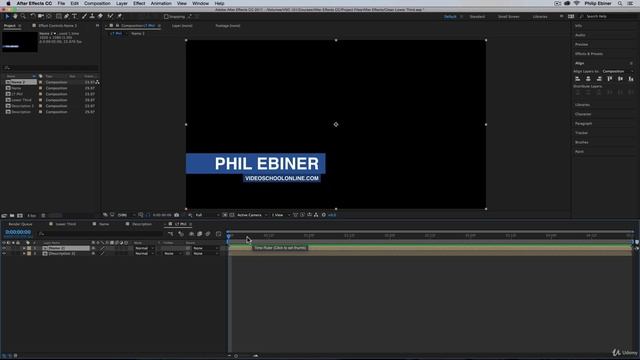Open Description 2 layer track matte dropdown
640x360 pixels.
coord(172,253)
